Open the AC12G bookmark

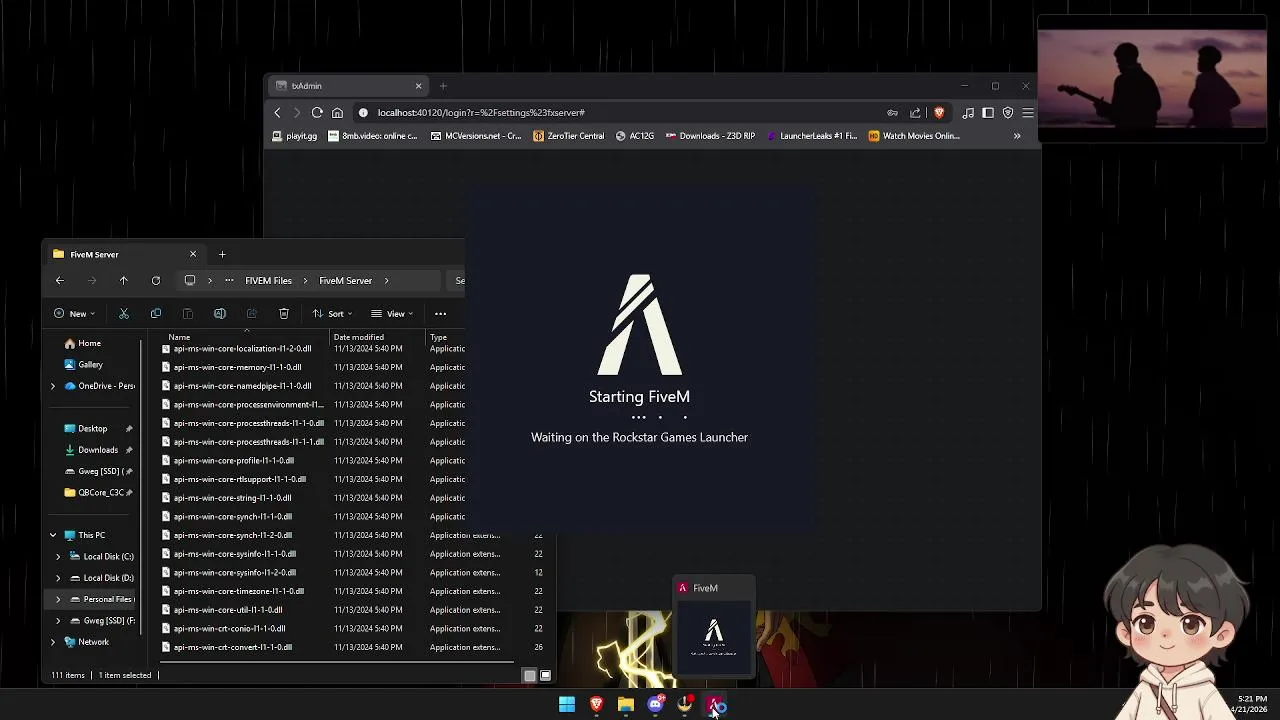pos(635,136)
